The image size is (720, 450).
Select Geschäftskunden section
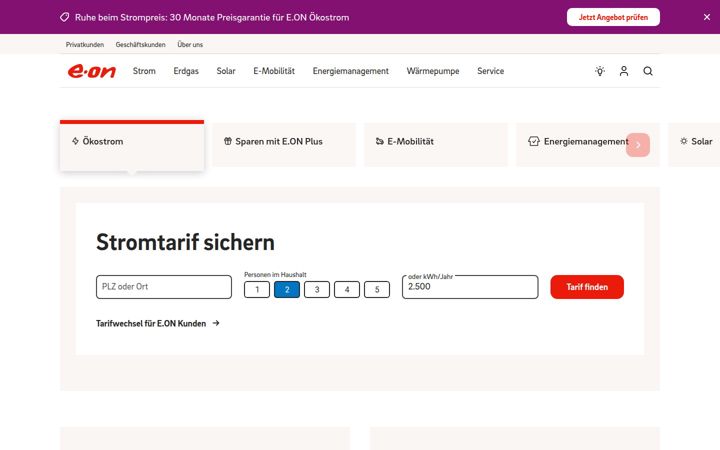(x=141, y=45)
